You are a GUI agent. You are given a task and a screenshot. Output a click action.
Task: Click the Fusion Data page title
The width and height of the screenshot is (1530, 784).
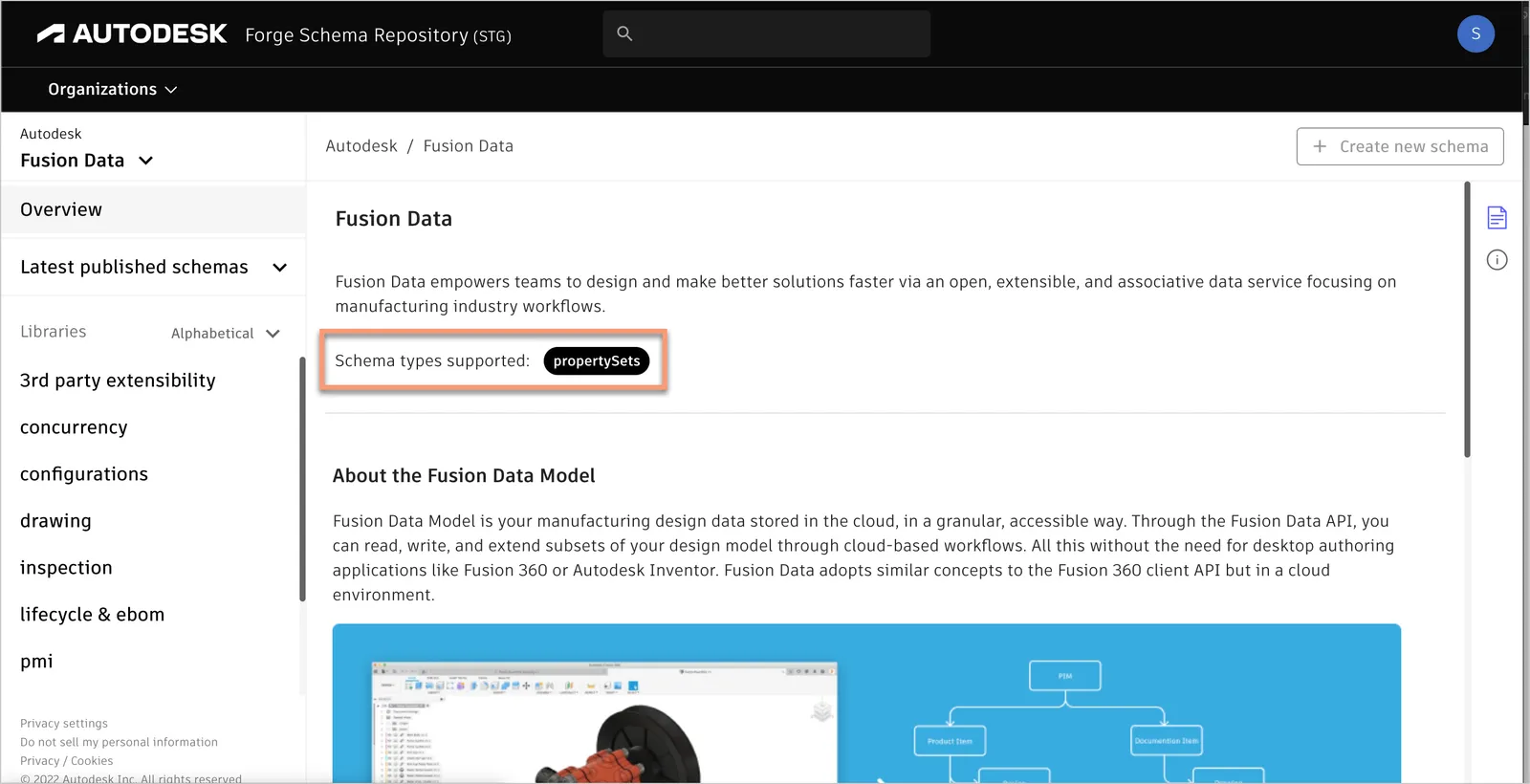click(x=394, y=219)
